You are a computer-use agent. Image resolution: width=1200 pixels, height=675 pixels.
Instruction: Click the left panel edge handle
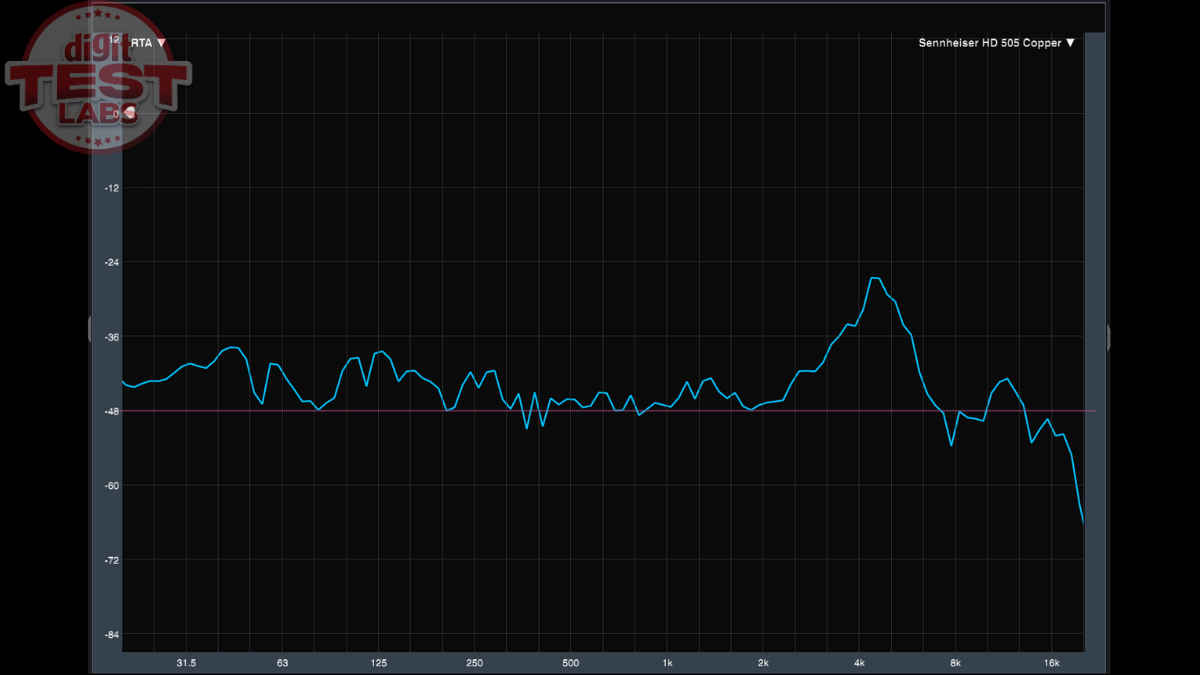coord(90,328)
